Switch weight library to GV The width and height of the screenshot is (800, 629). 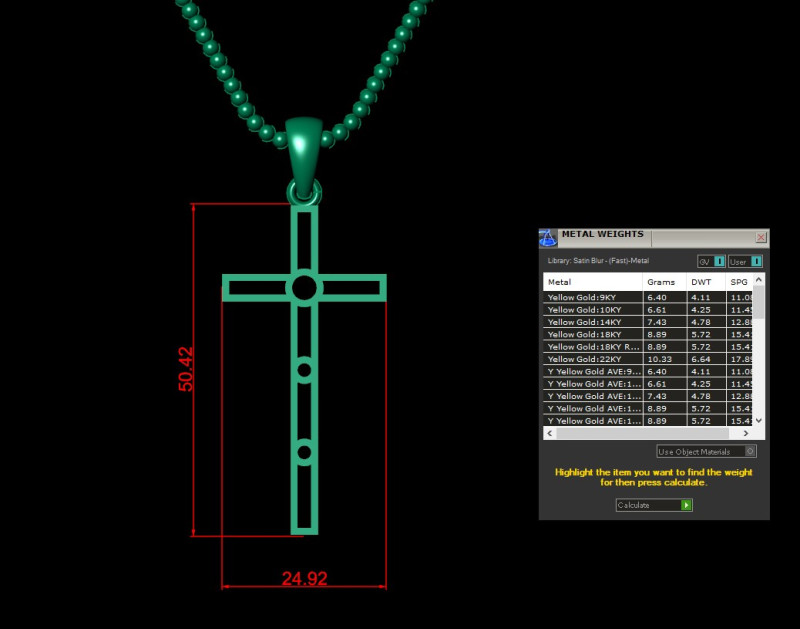(703, 261)
